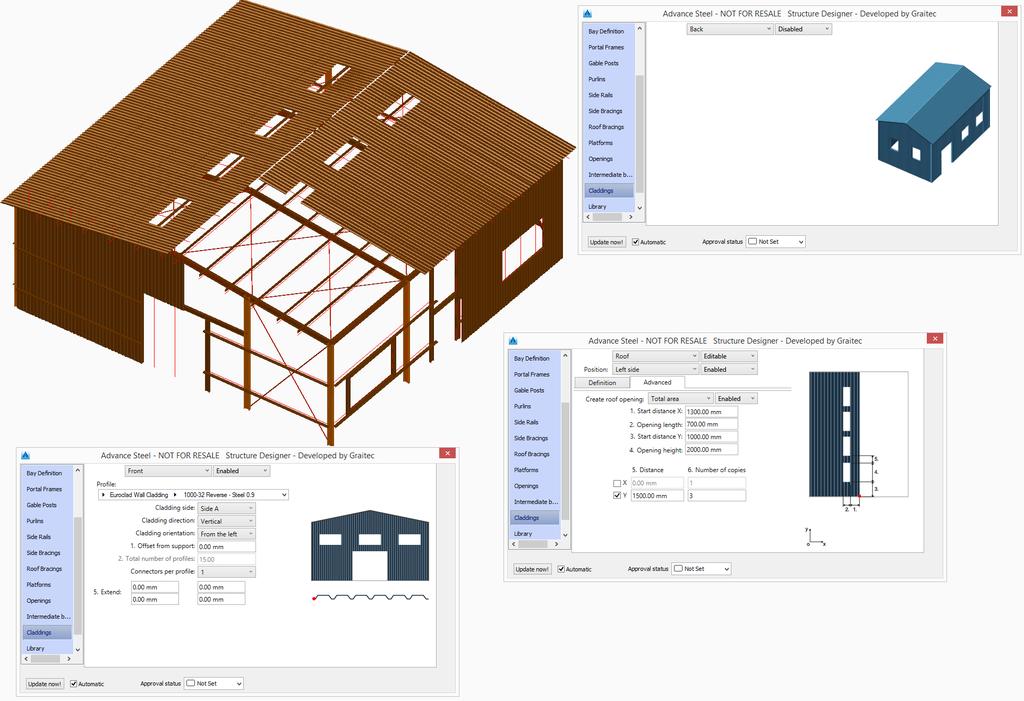This screenshot has height=701, width=1024.
Task: Click Update now! in Front cladding window
Action: 44,684
